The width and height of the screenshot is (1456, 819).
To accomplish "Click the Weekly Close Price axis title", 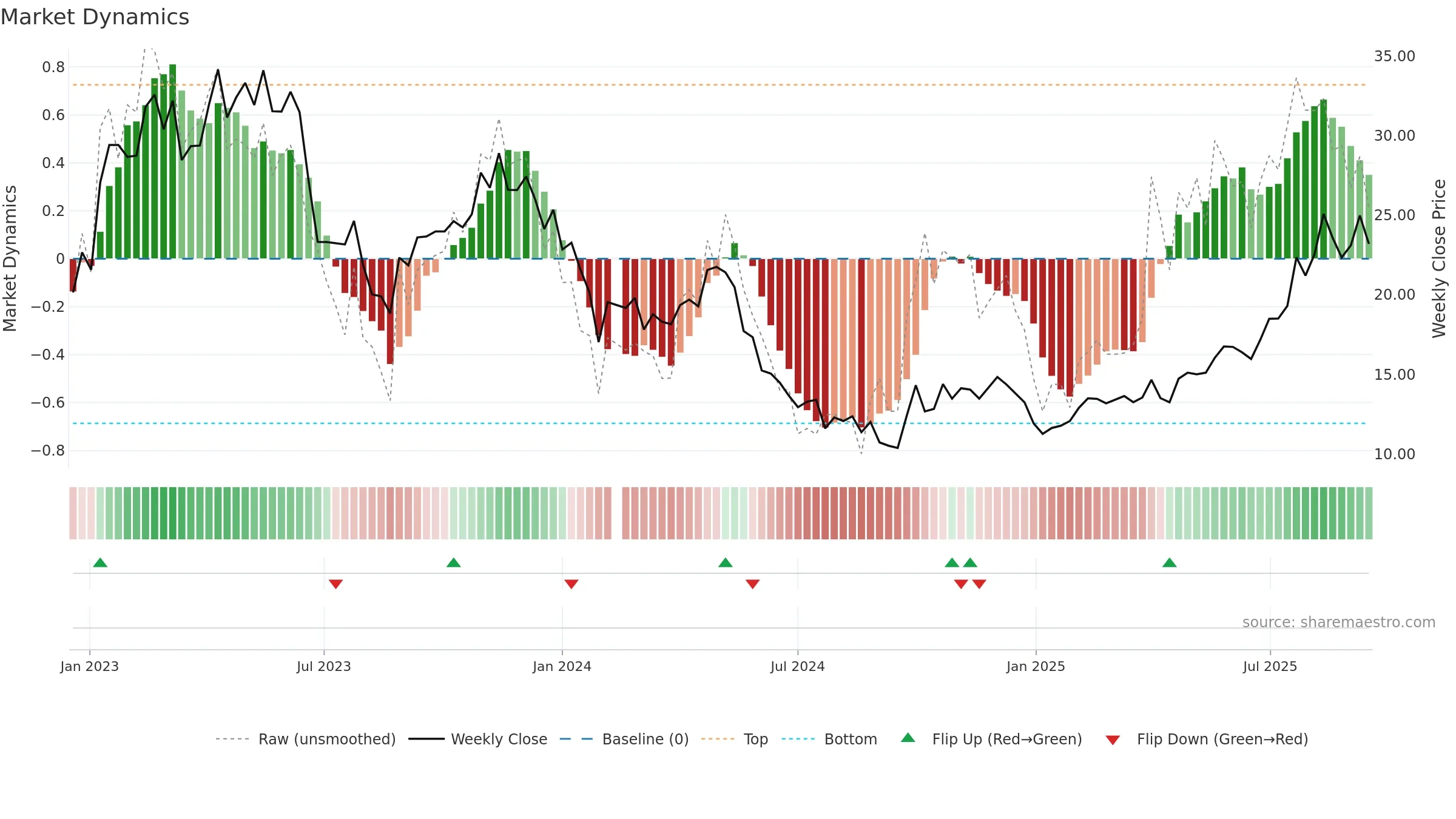I will pos(1439,258).
